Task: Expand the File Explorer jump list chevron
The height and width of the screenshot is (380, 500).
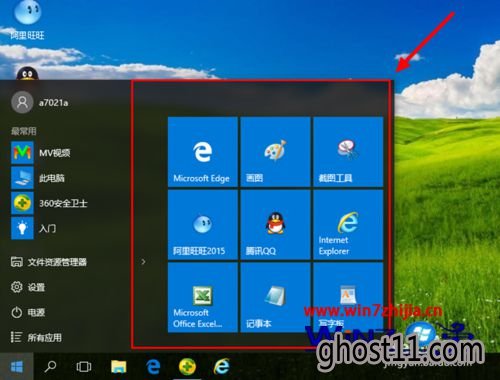Action: [143, 262]
